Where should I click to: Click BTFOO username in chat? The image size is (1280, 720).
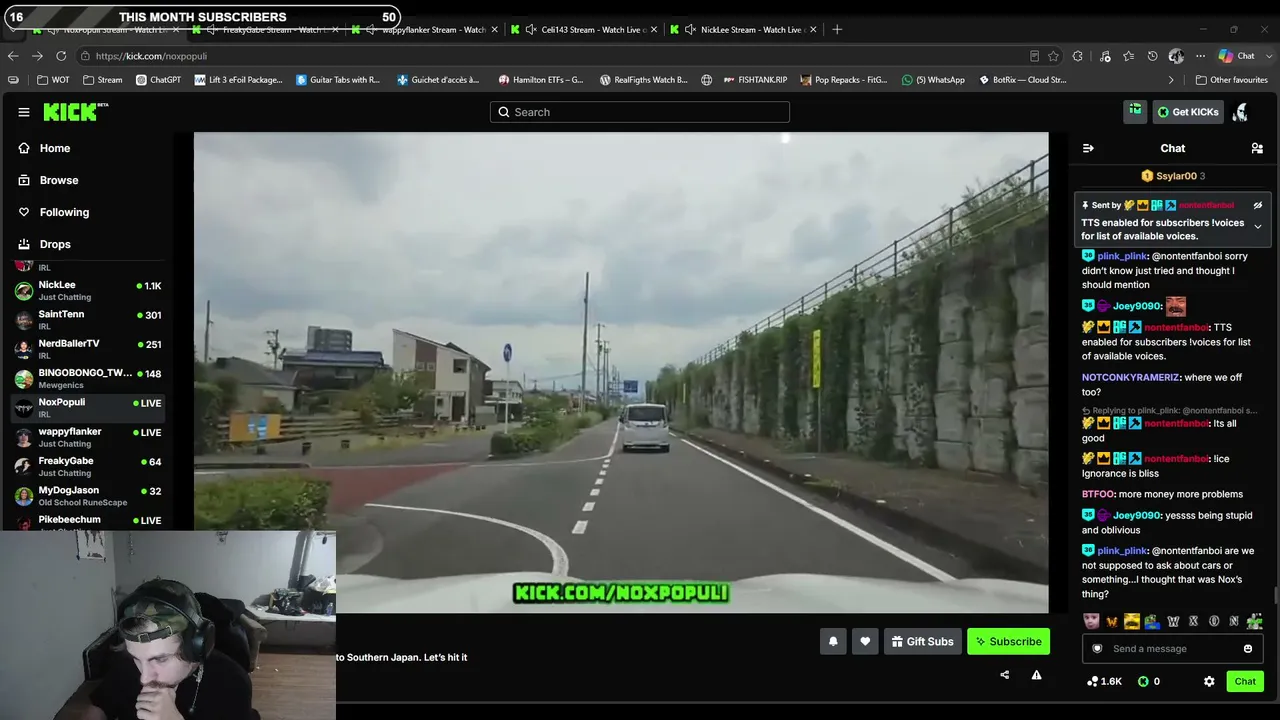[x=1098, y=494]
